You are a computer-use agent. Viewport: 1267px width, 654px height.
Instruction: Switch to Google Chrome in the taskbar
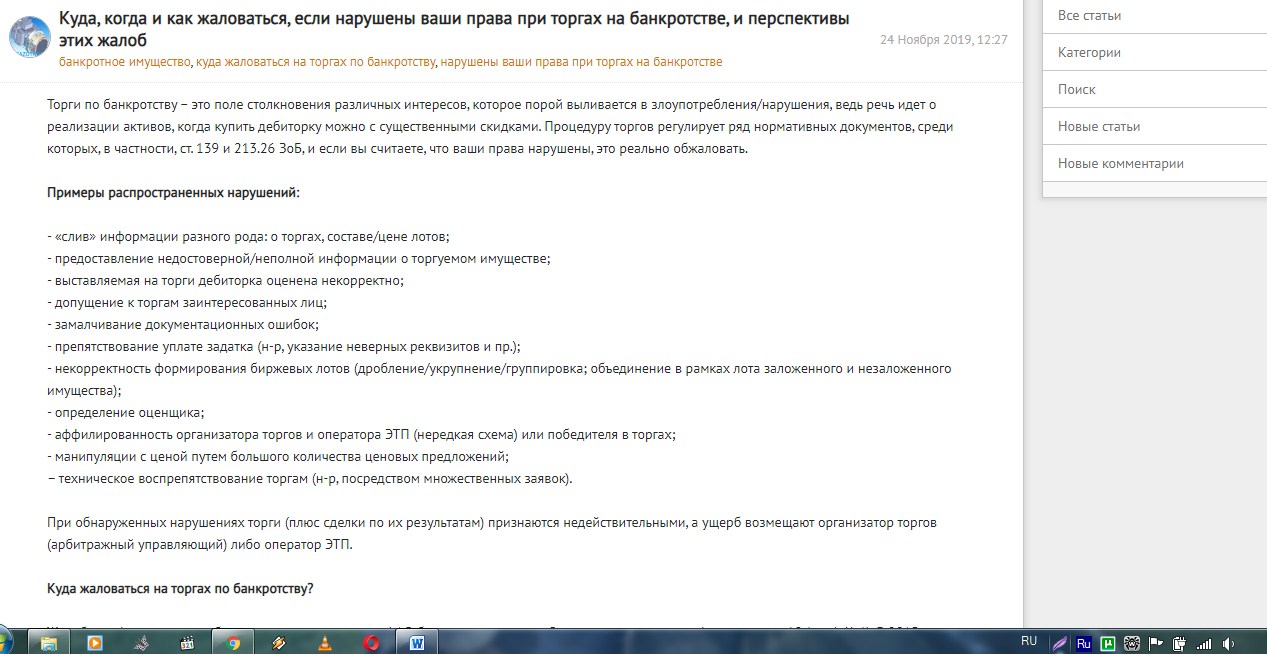232,643
